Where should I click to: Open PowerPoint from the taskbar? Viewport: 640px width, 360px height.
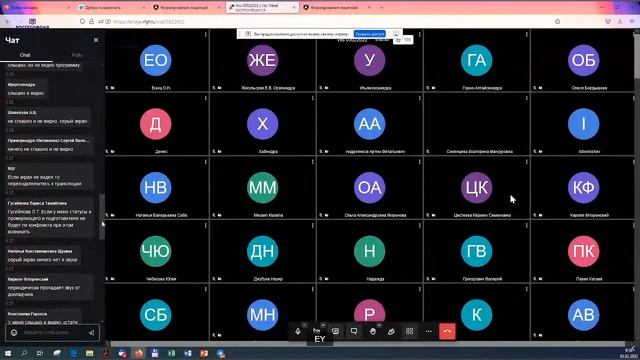point(204,353)
